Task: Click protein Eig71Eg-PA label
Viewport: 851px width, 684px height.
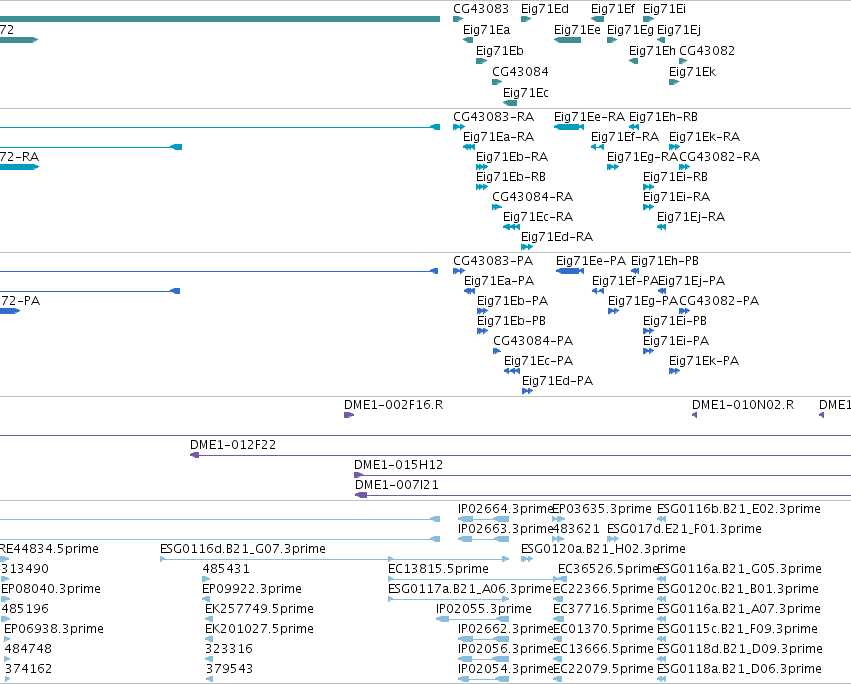Action: click(643, 301)
